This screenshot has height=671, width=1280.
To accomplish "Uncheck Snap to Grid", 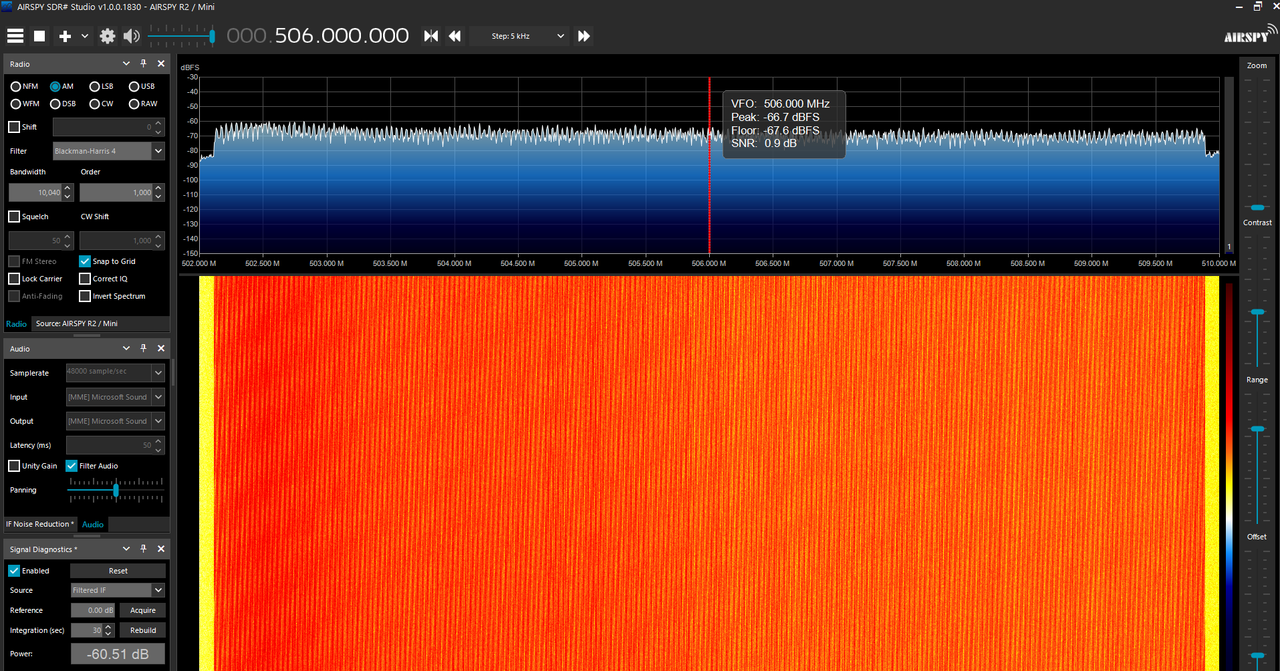I will 85,261.
